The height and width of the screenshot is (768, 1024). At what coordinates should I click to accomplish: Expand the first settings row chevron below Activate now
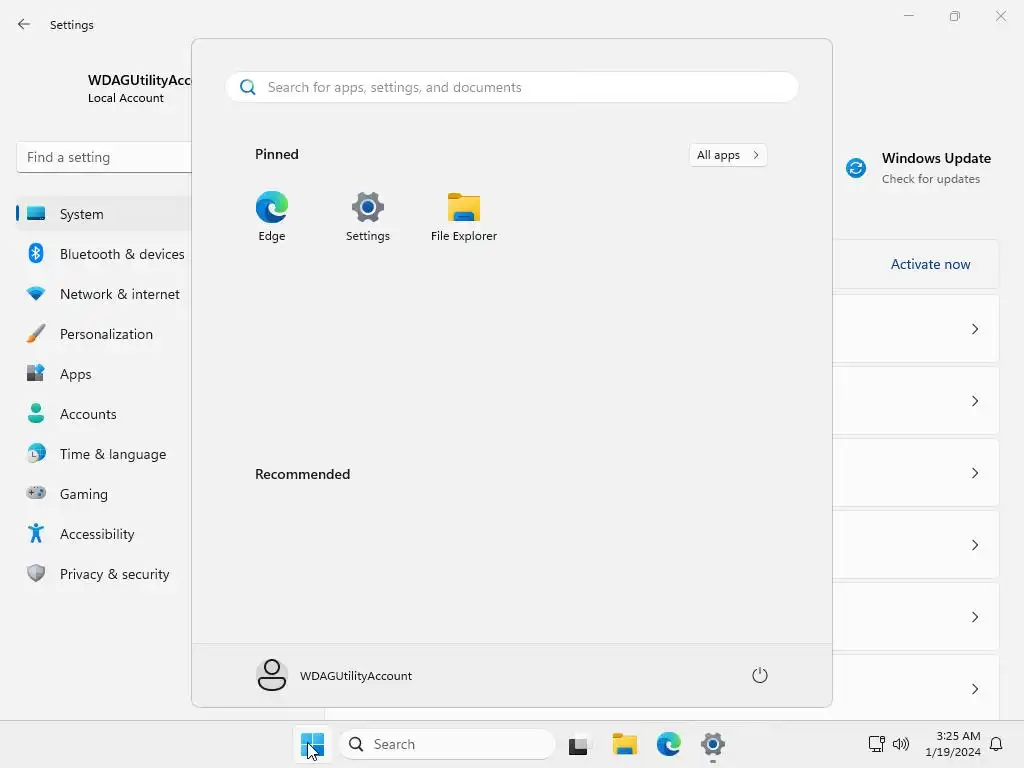coord(974,328)
